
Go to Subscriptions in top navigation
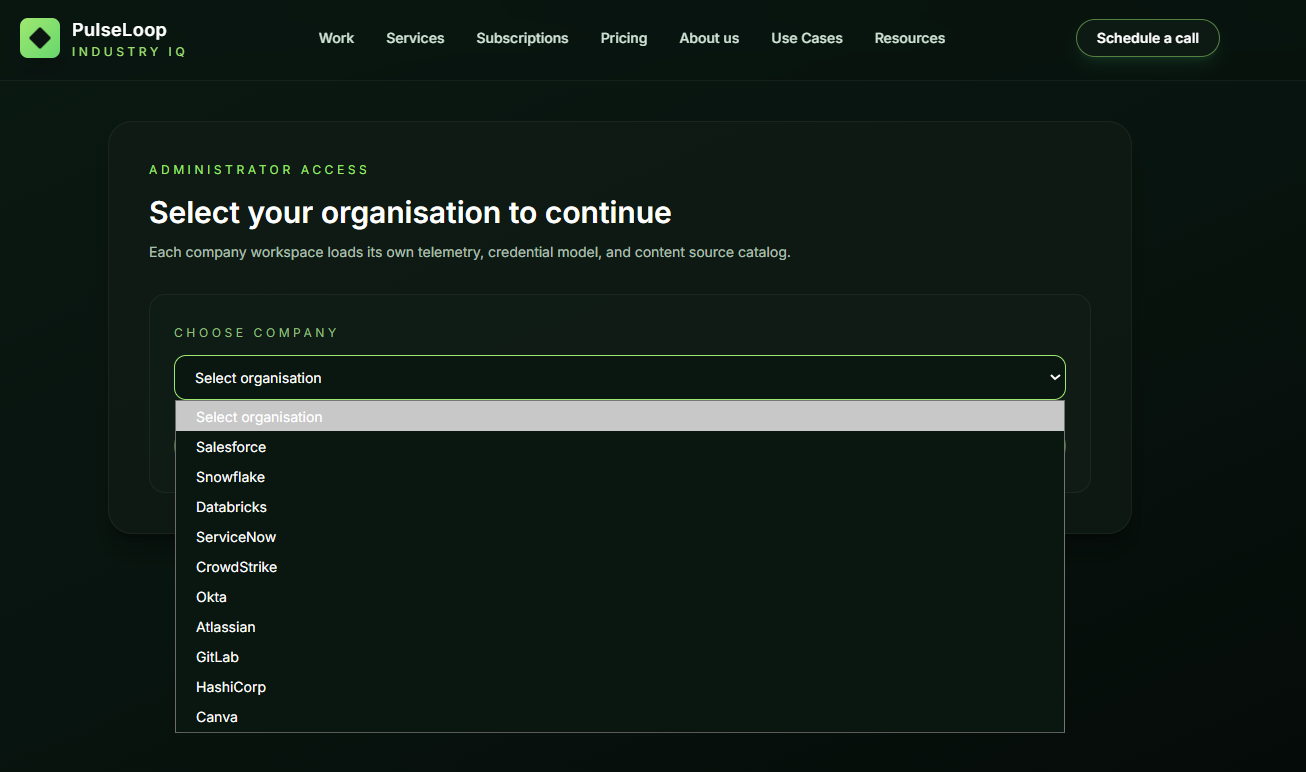522,38
